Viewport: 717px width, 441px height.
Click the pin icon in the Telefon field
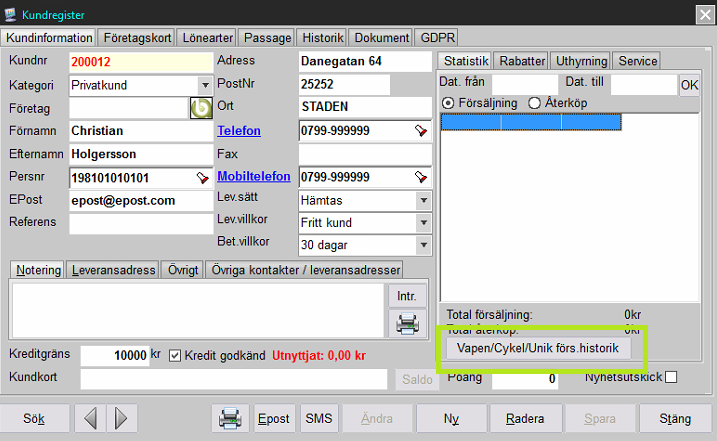tap(421, 131)
